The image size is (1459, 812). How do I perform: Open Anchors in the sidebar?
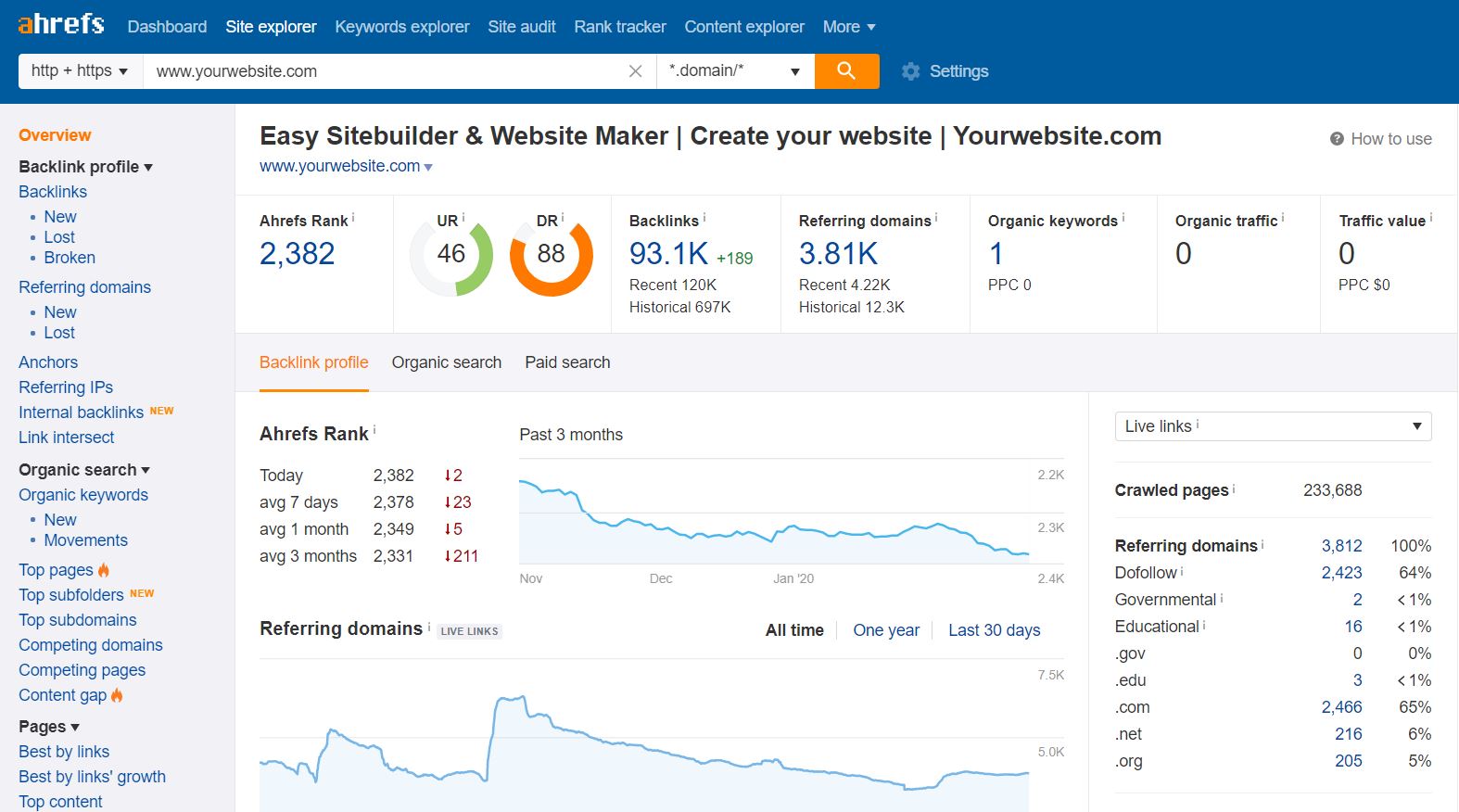pos(48,362)
